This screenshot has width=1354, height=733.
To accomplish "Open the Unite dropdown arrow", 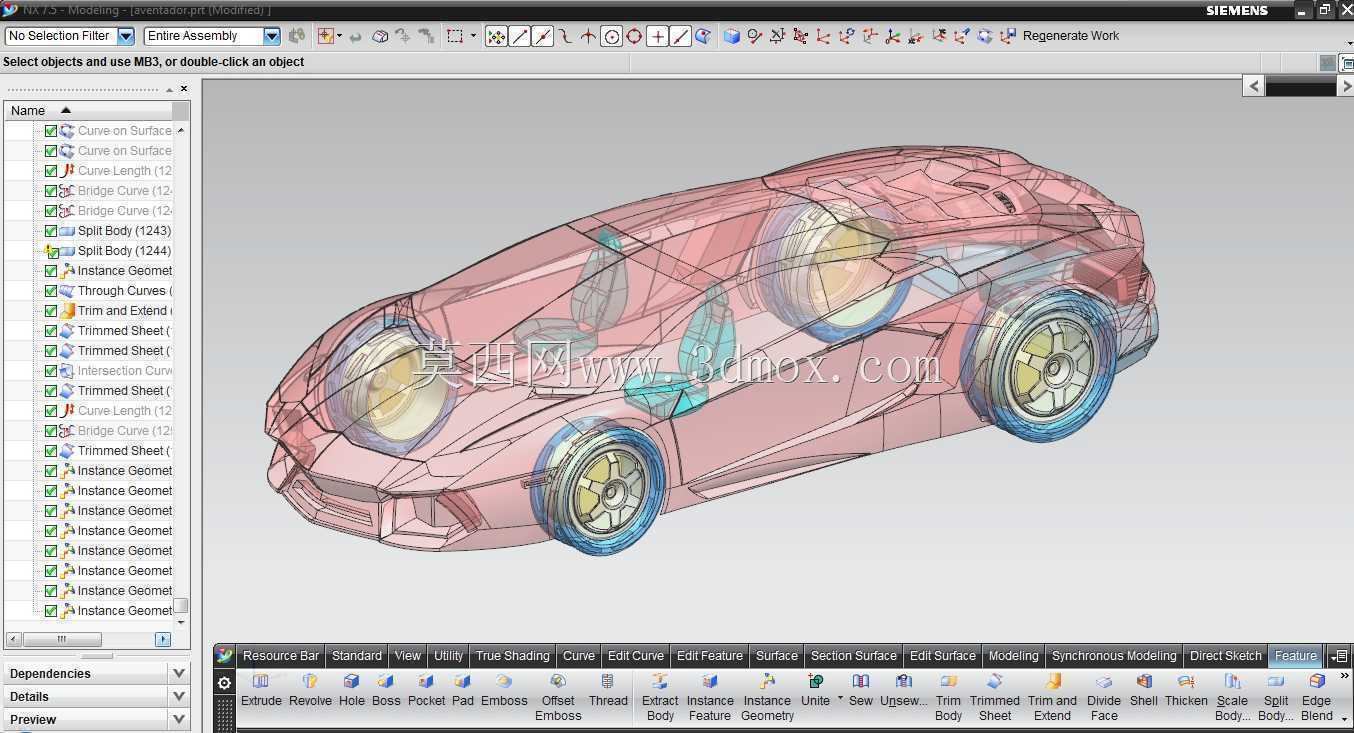I will point(840,698).
